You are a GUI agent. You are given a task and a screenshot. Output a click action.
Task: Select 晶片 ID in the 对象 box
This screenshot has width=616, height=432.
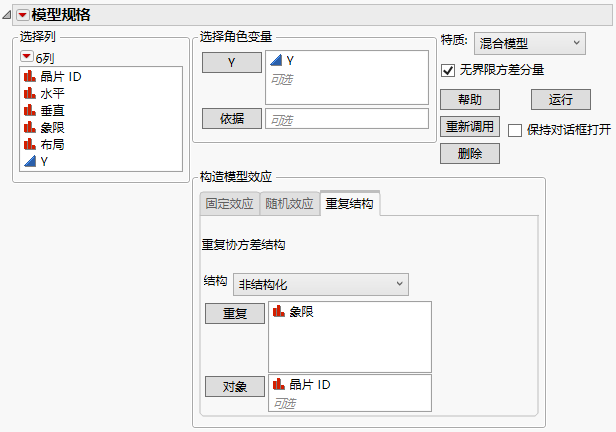point(310,384)
